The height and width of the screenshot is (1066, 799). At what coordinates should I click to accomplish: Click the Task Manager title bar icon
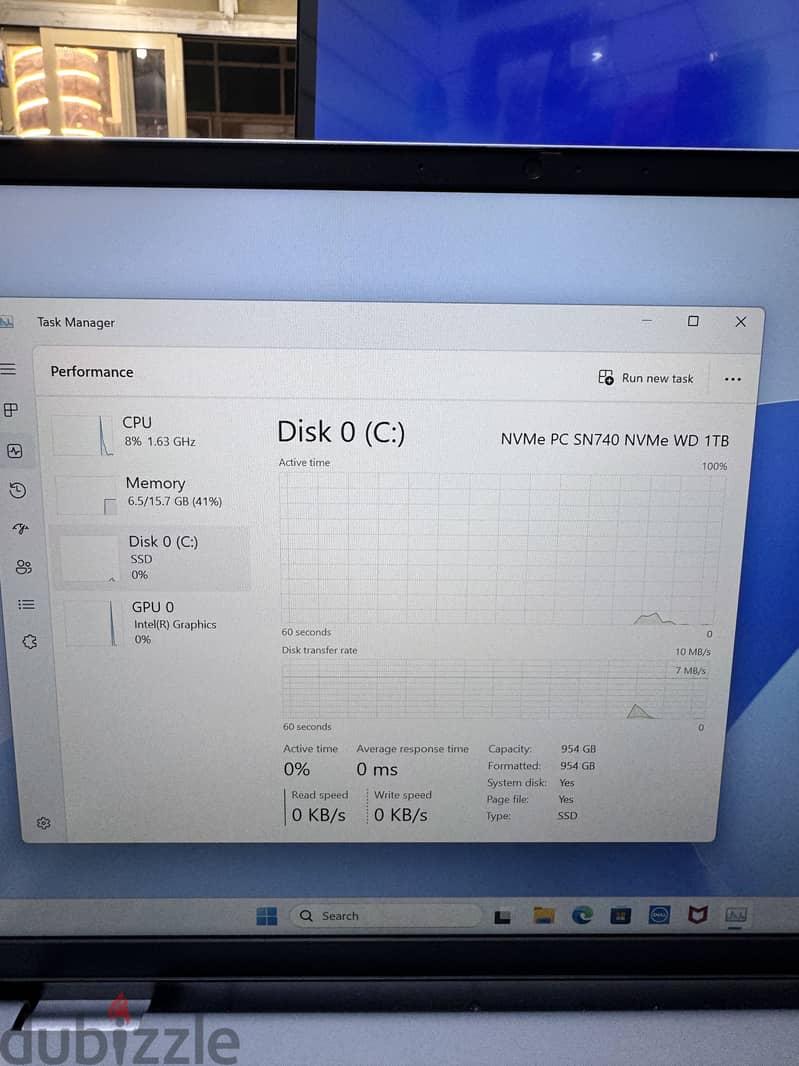(x=6, y=322)
